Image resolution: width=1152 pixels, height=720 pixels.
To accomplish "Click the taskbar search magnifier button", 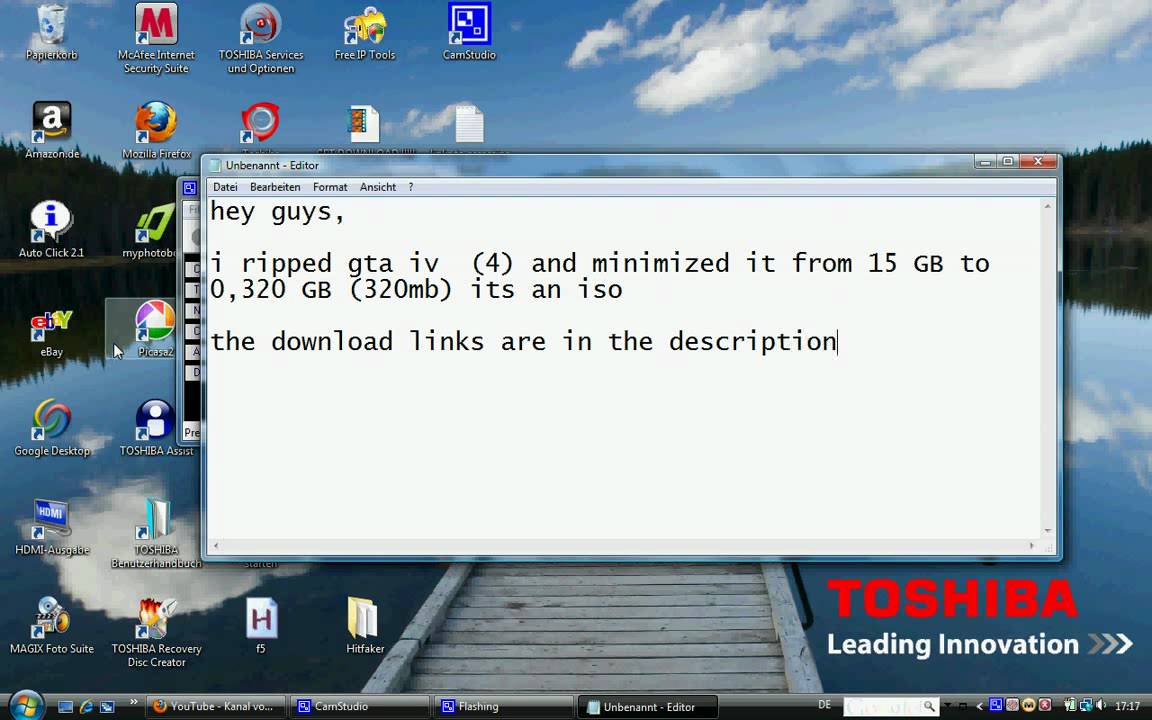I will click(929, 707).
